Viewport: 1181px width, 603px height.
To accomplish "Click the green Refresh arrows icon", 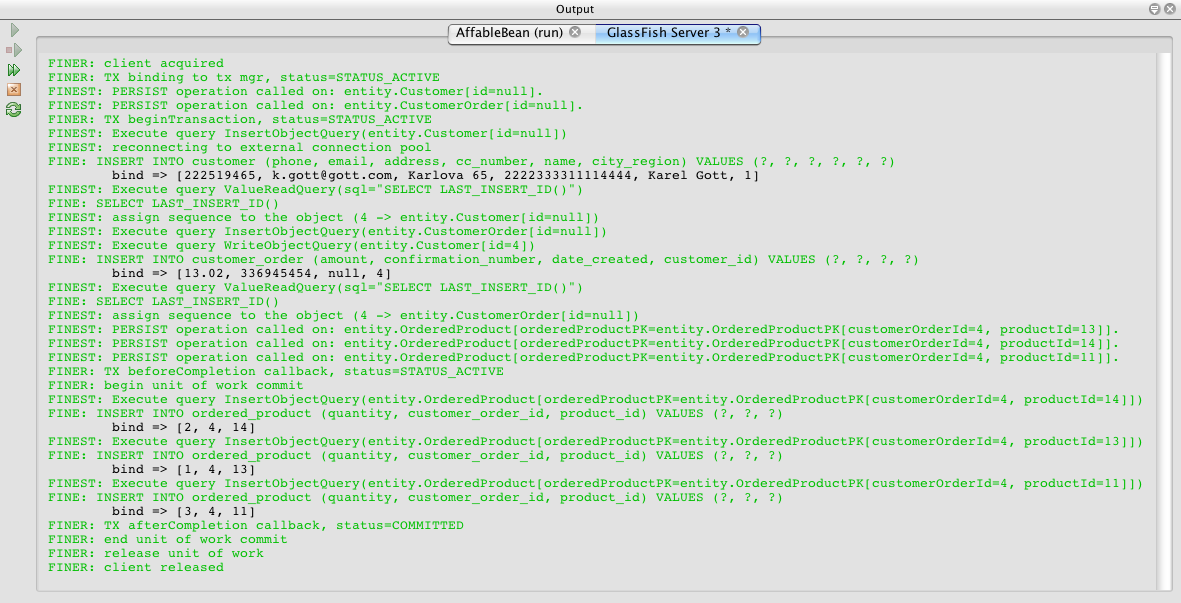I will (14, 110).
